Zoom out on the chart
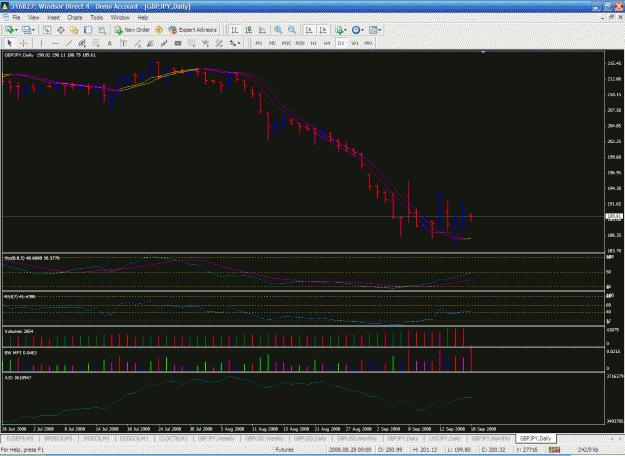Viewport: 625px width, 456px height. (292, 30)
